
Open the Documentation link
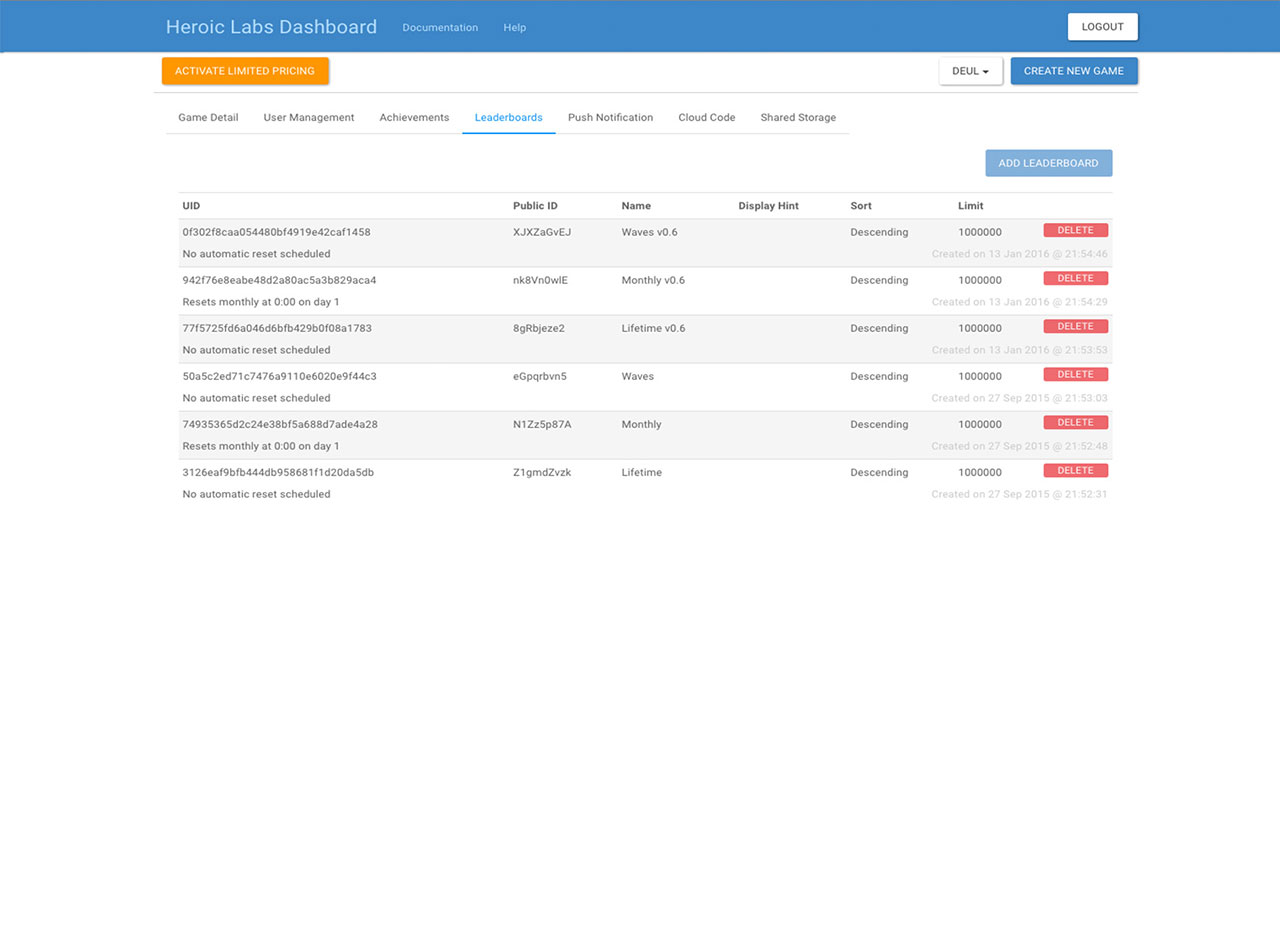440,28
